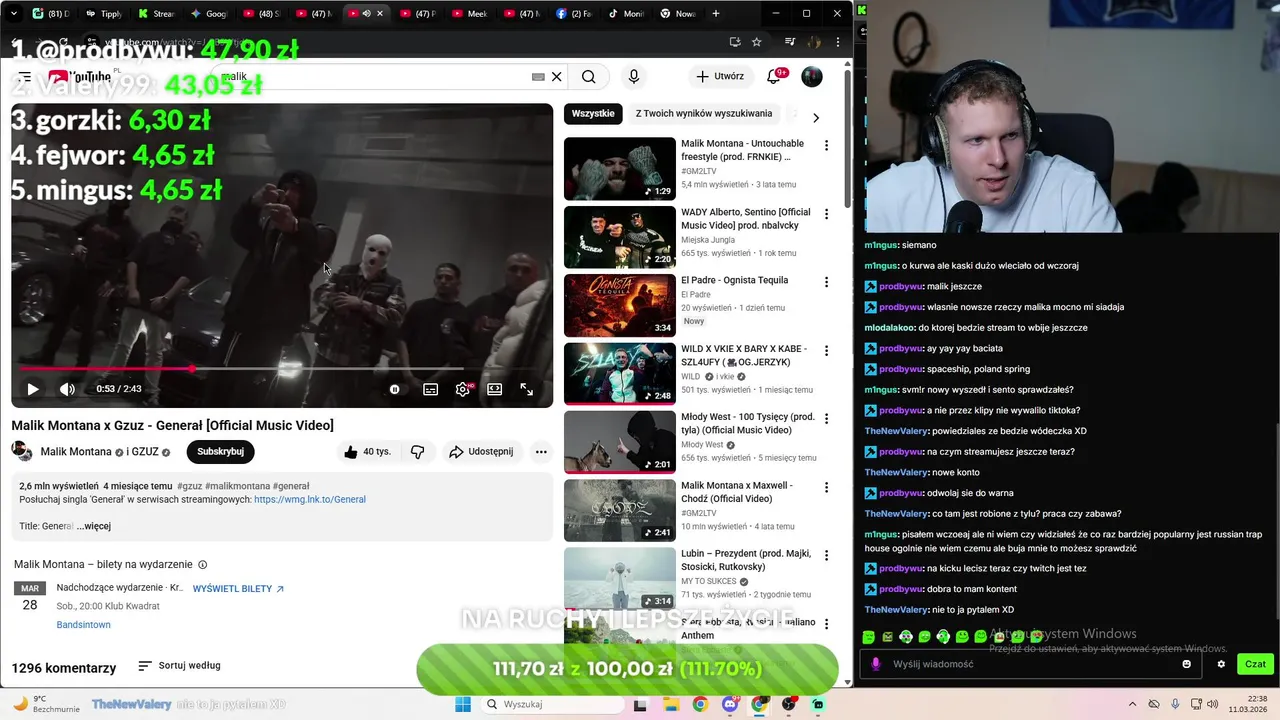Viewport: 1280px width, 720px height.
Task: Share video via Udostępnij button
Action: [481, 452]
